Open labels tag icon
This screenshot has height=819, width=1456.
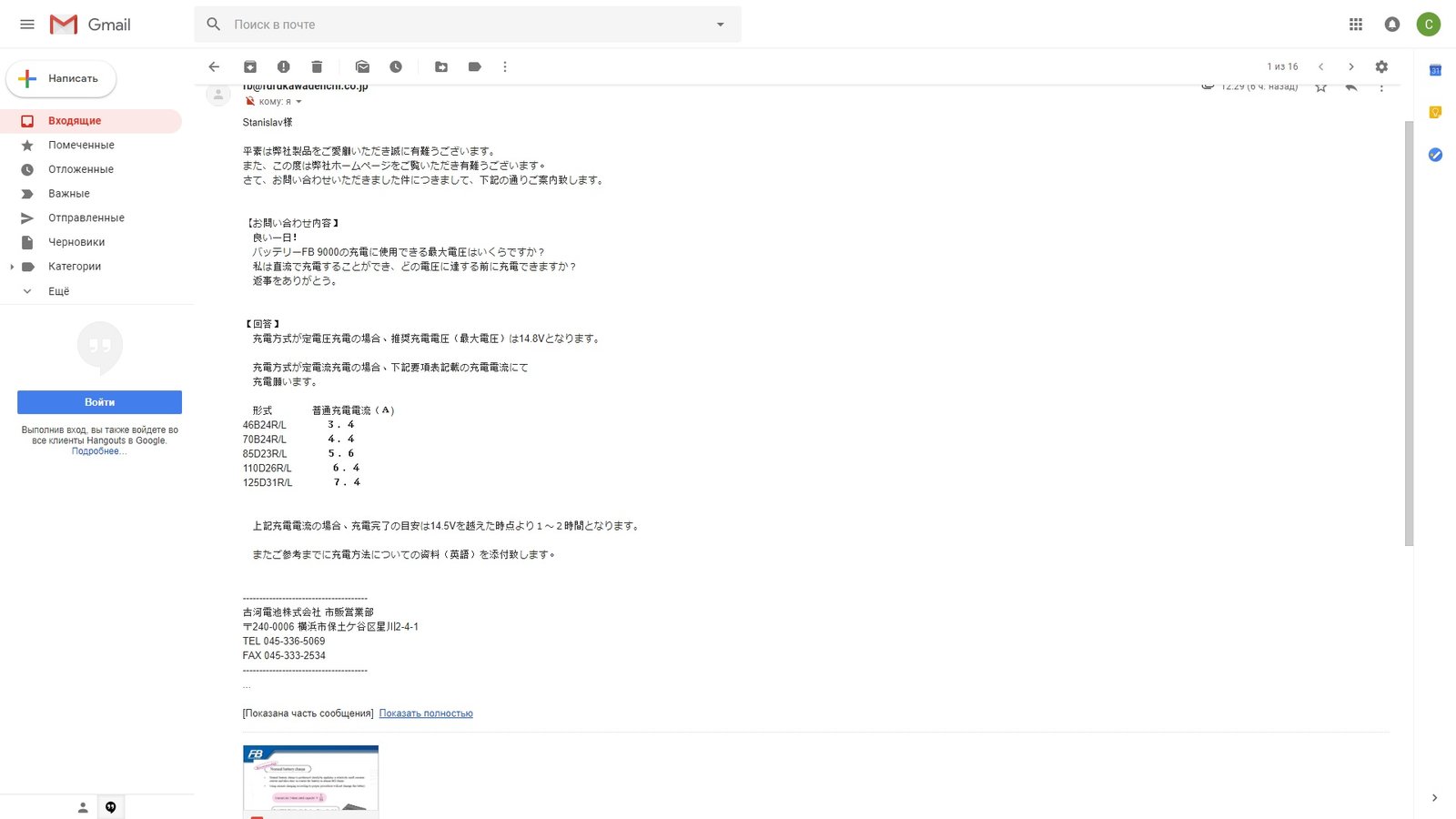point(474,66)
